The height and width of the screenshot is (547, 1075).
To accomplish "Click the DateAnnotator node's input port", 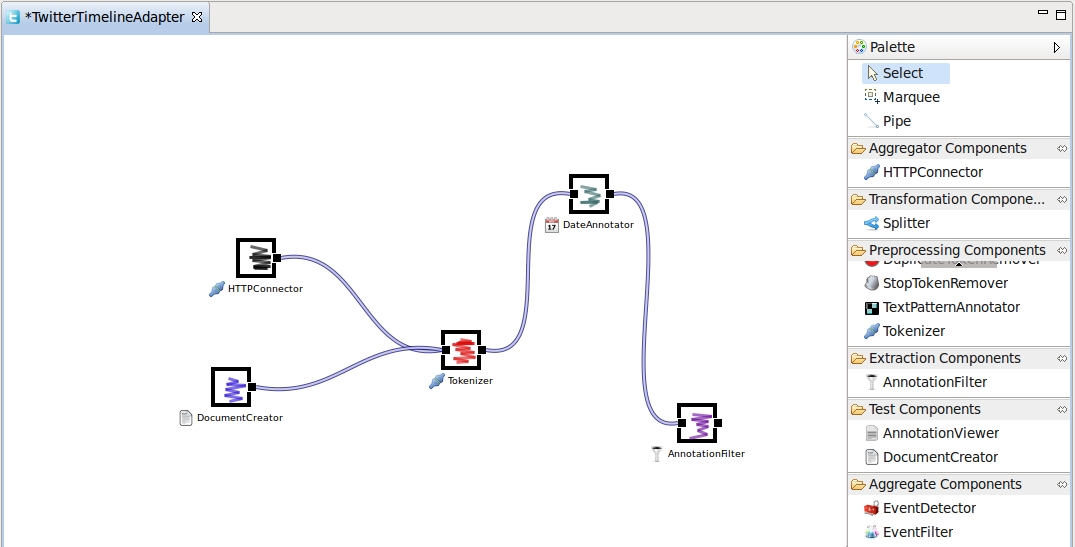I will pyautogui.click(x=574, y=194).
